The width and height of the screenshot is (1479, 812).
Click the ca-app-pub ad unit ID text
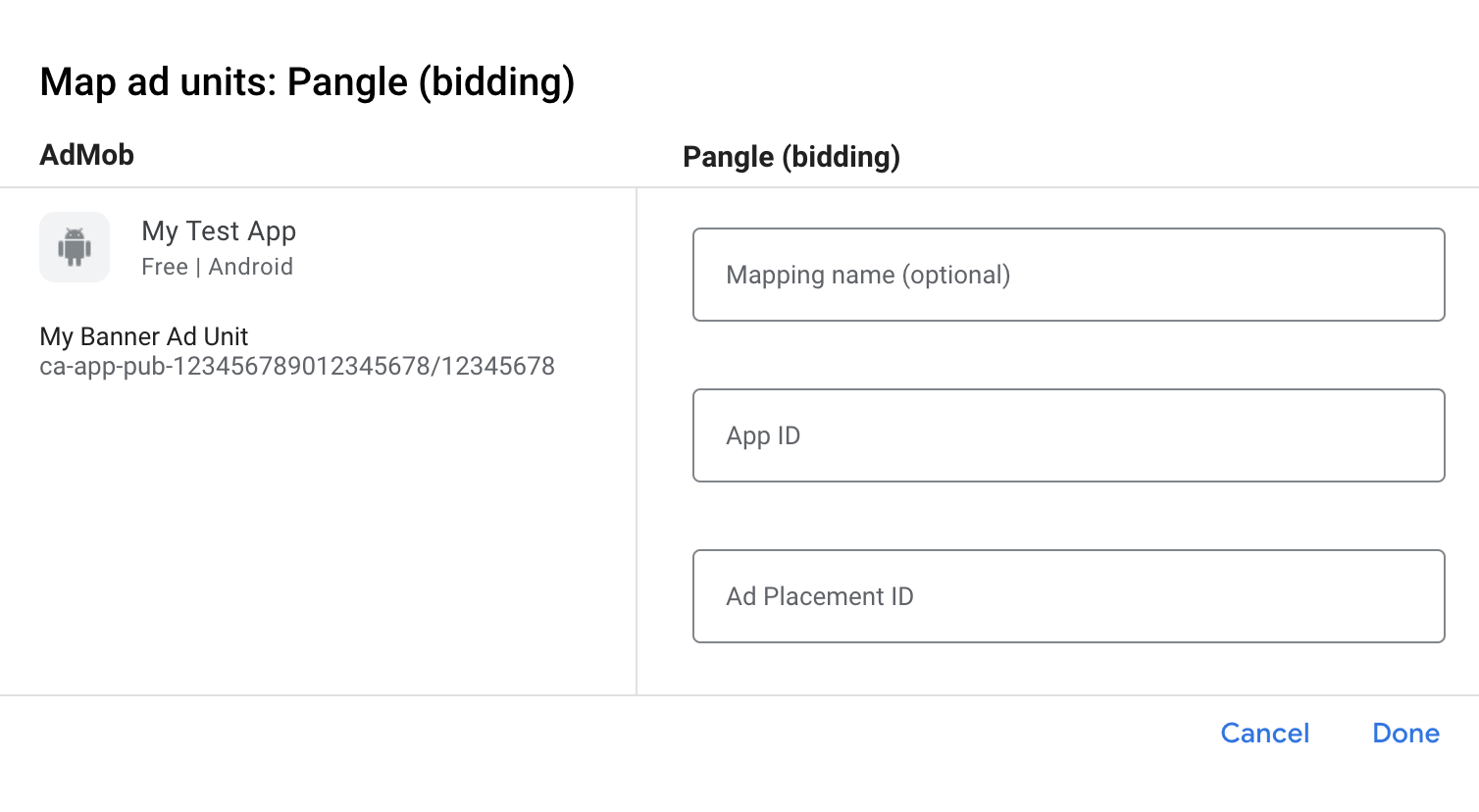(296, 366)
